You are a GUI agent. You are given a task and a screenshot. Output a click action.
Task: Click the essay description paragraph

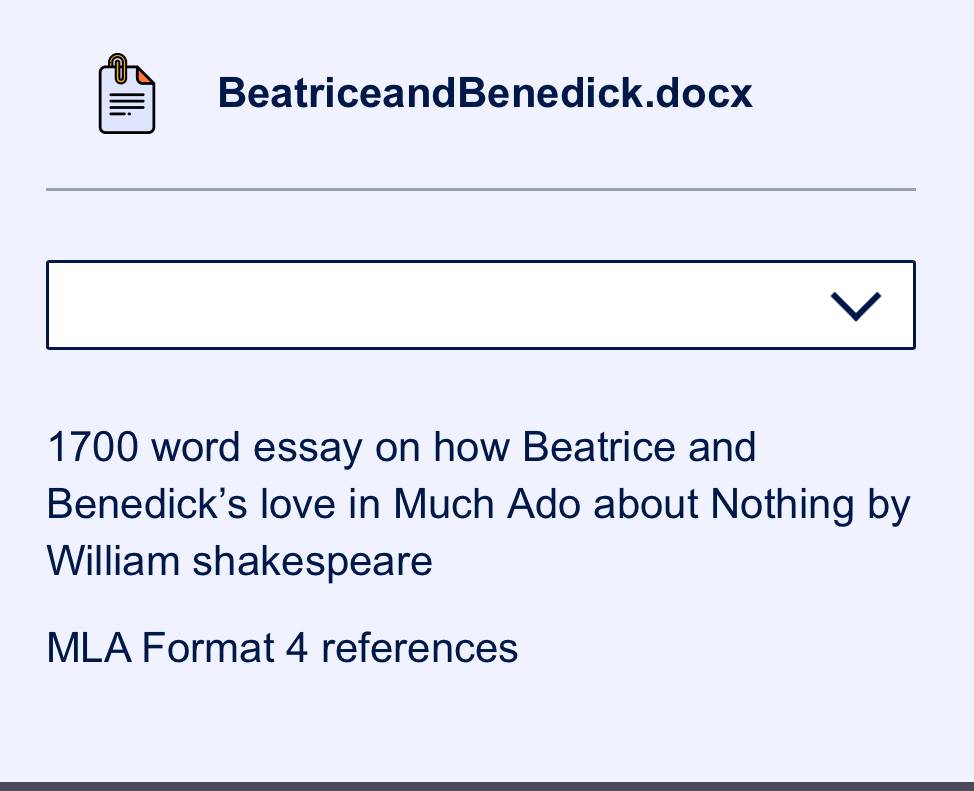478,504
